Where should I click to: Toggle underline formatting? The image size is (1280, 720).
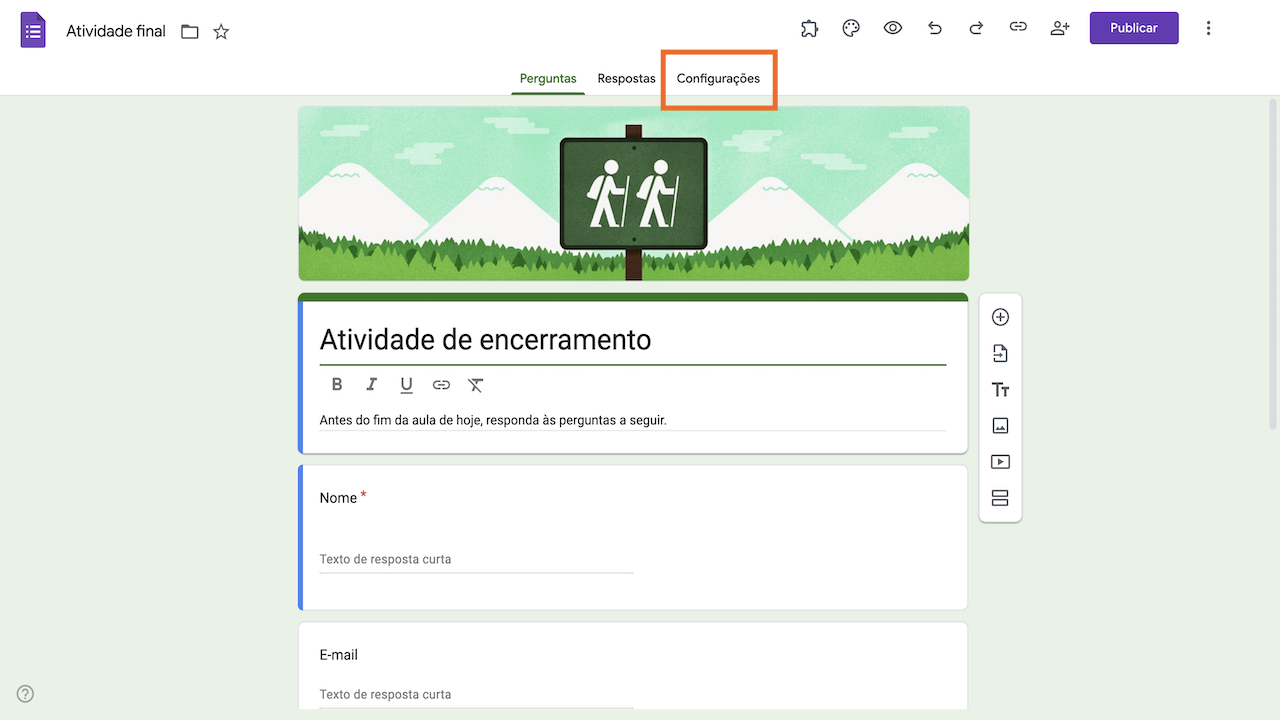(x=406, y=384)
